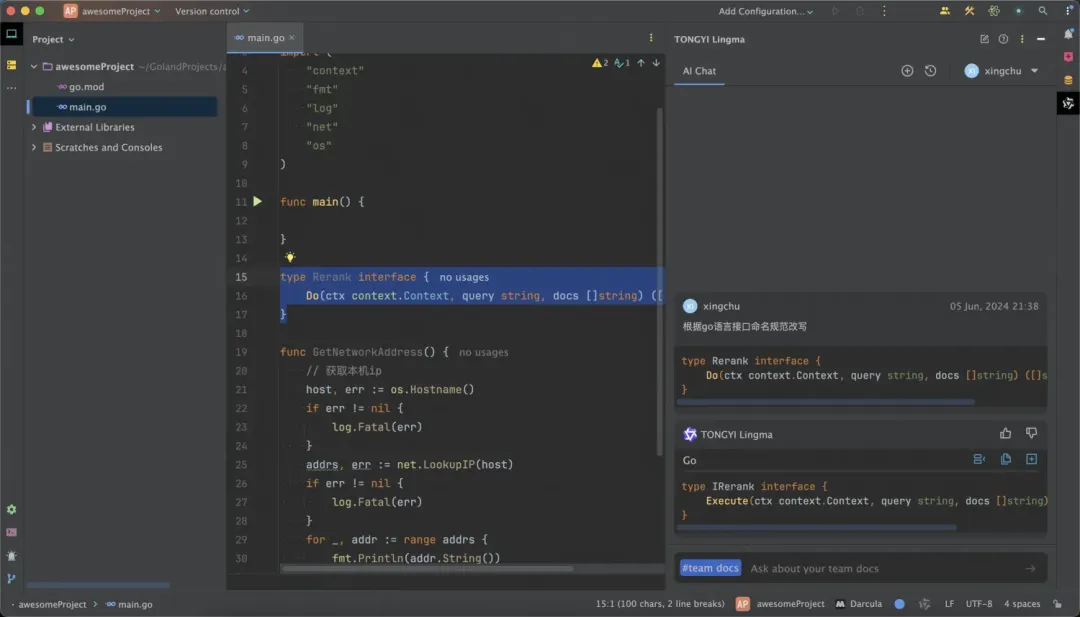This screenshot has width=1080, height=617.
Task: Expand External Libraries node
Action: pos(34,127)
